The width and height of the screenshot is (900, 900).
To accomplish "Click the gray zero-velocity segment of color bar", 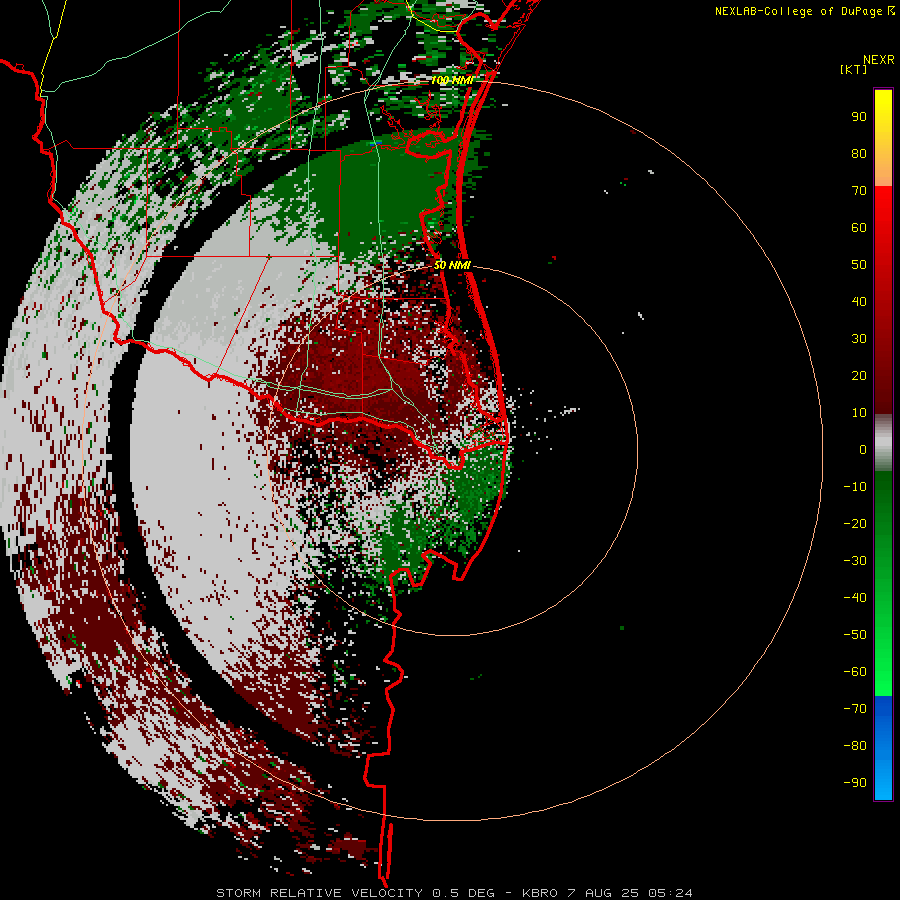I will pos(883,443).
